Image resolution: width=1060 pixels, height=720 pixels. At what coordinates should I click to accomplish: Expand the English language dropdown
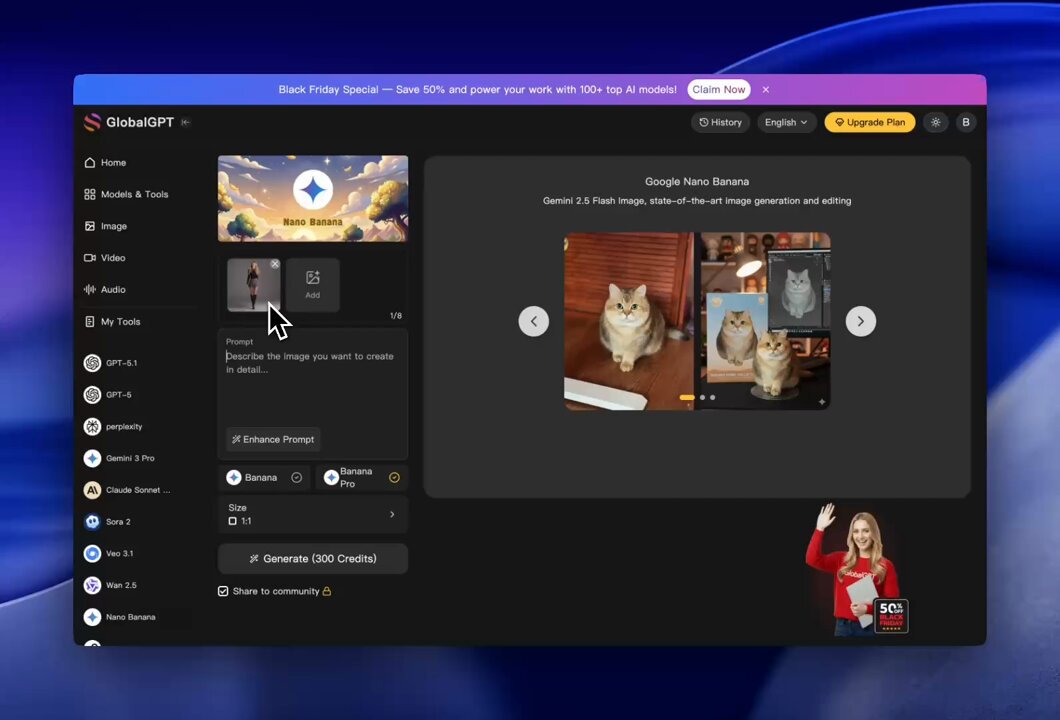[786, 122]
